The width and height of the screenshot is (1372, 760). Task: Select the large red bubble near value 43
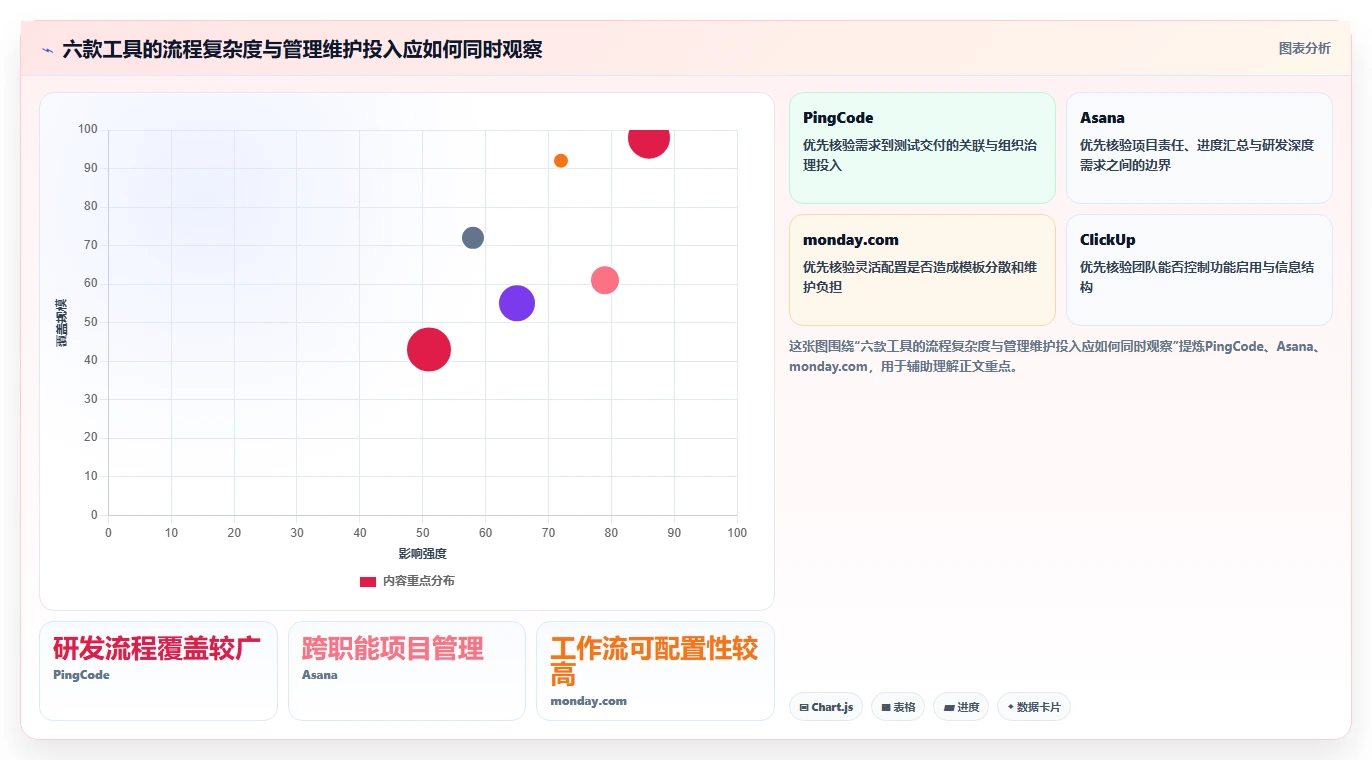tap(429, 349)
